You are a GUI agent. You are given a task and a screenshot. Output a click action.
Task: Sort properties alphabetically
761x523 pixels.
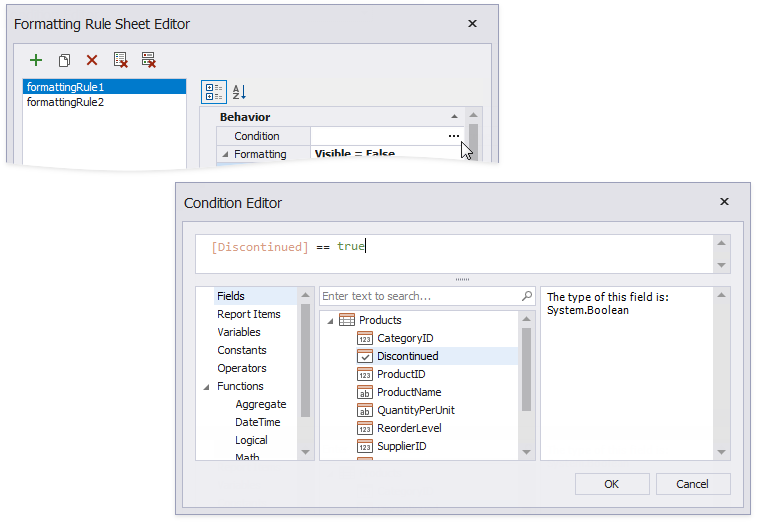click(x=239, y=92)
